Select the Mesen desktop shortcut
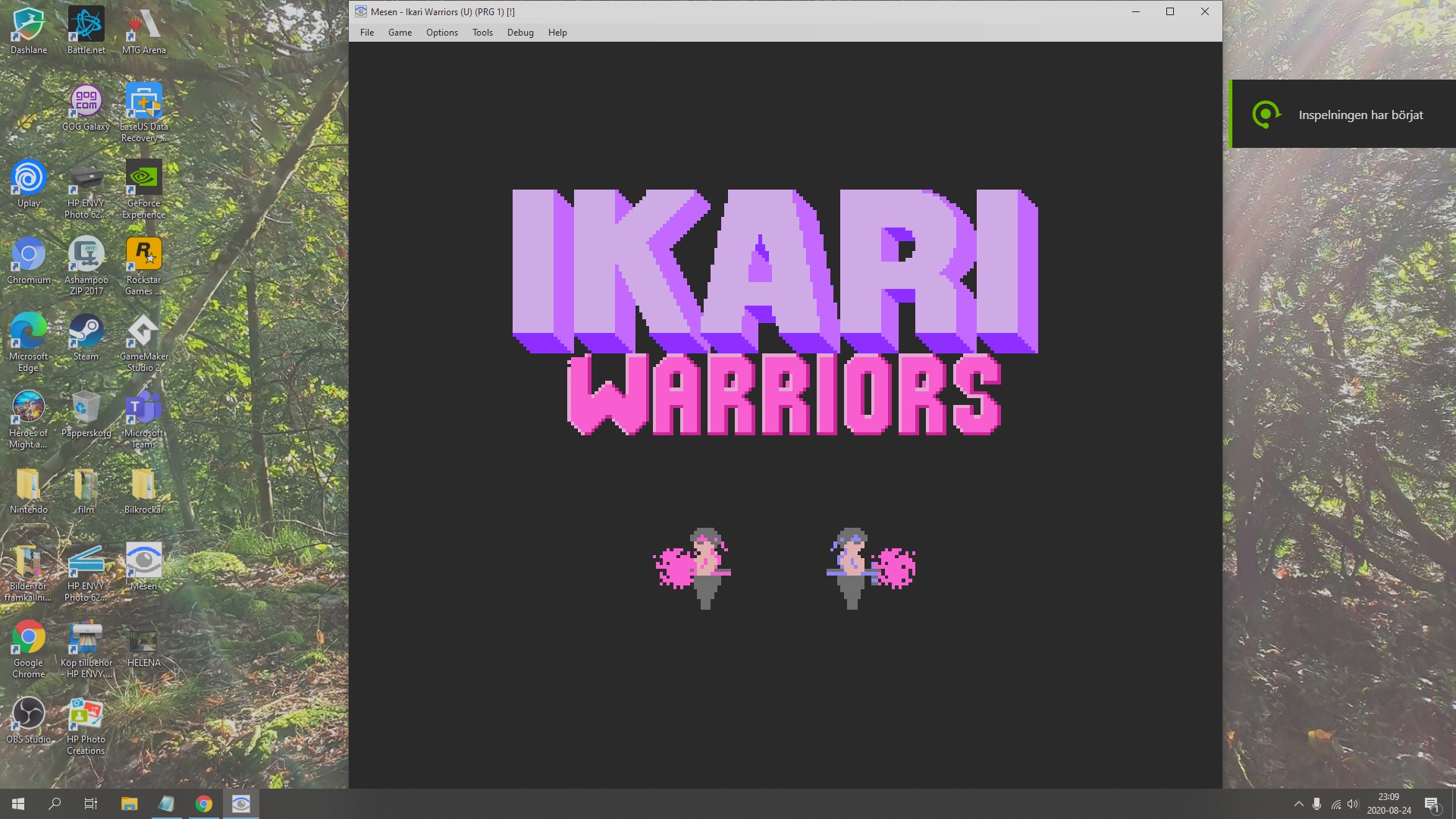 coord(144,567)
